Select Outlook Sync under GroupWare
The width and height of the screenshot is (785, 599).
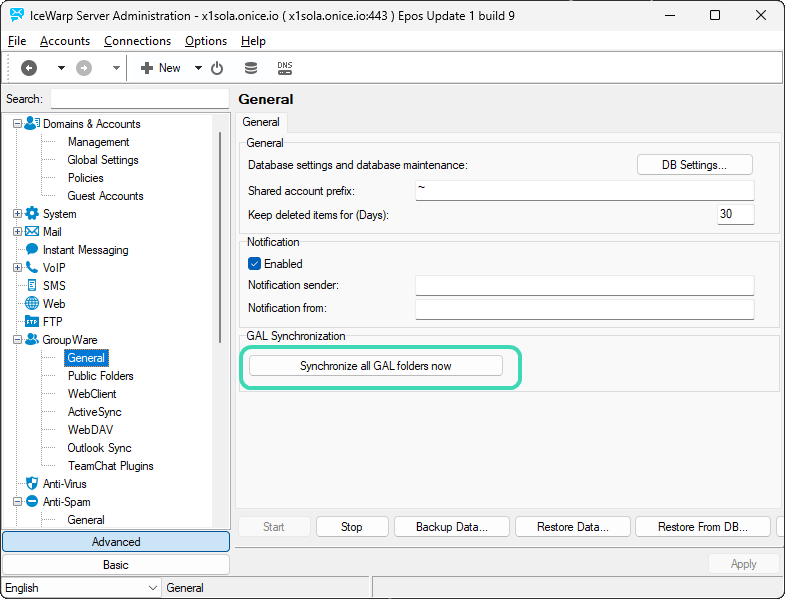pyautogui.click(x=100, y=448)
